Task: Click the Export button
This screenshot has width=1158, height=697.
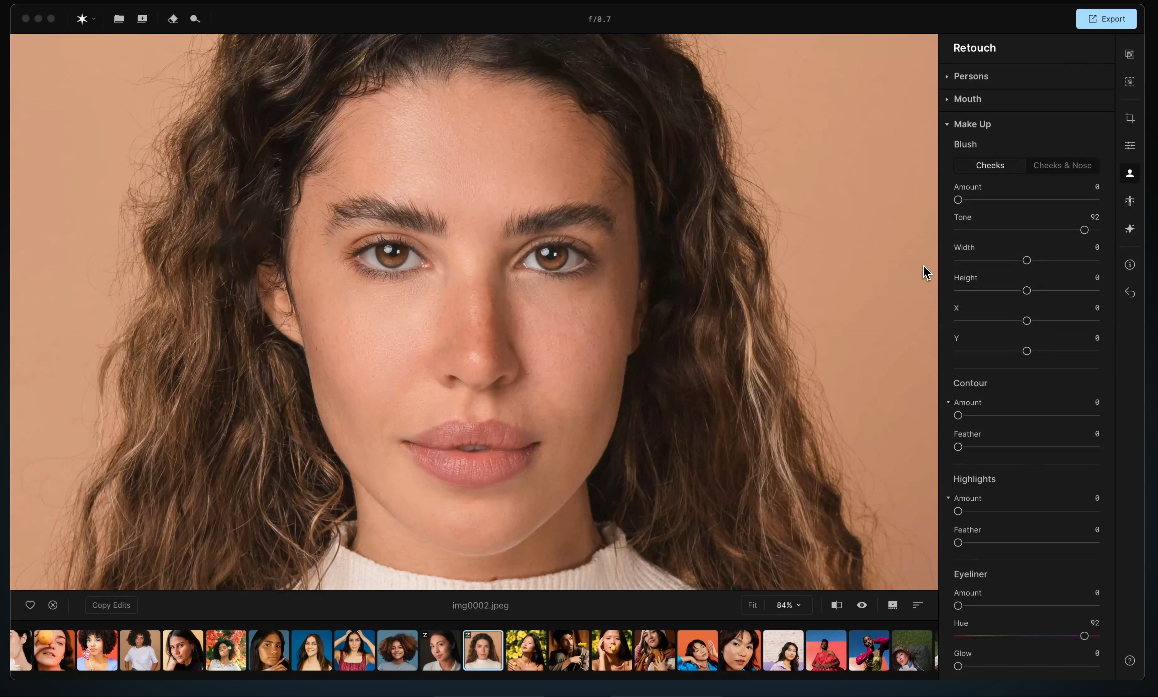Action: (1106, 19)
